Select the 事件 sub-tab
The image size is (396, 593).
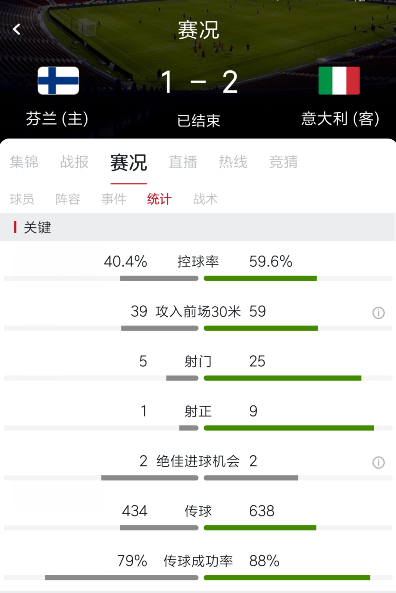(x=113, y=199)
